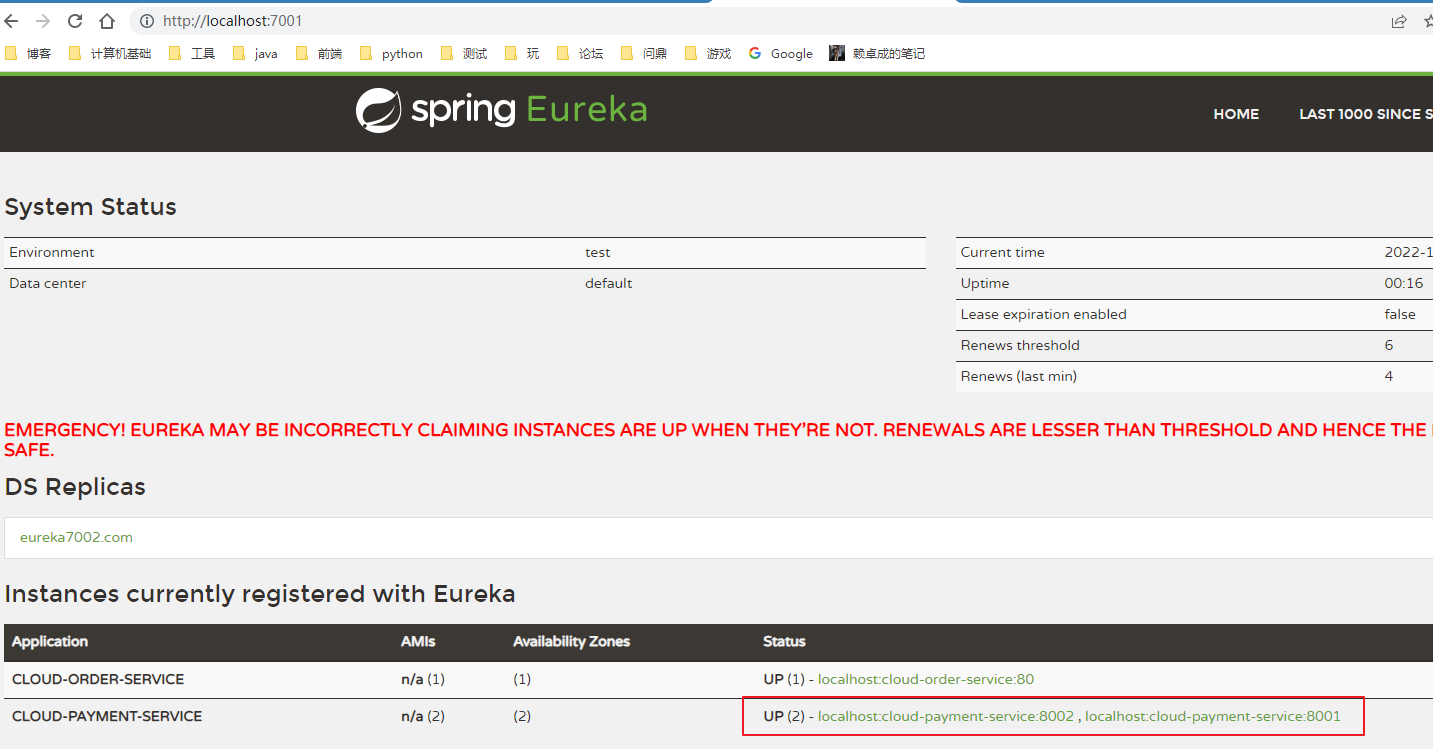Open the 赖卓成的笔记 bookmark
The height and width of the screenshot is (749, 1433).
877,53
